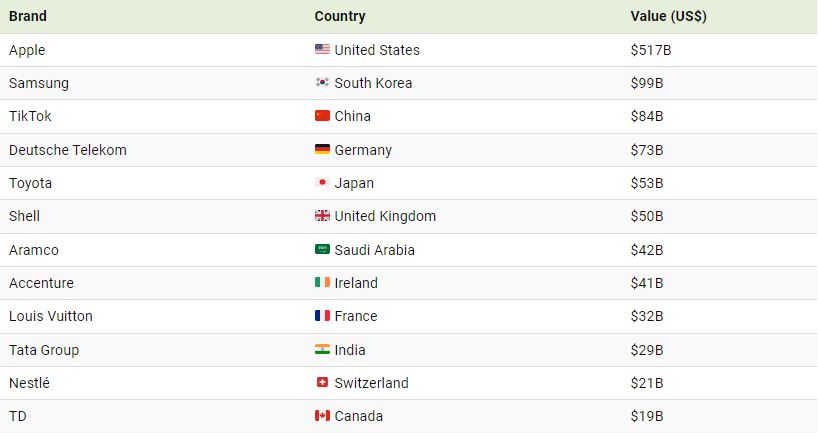Click the Tata Group brand cell
818x439 pixels.
44,350
